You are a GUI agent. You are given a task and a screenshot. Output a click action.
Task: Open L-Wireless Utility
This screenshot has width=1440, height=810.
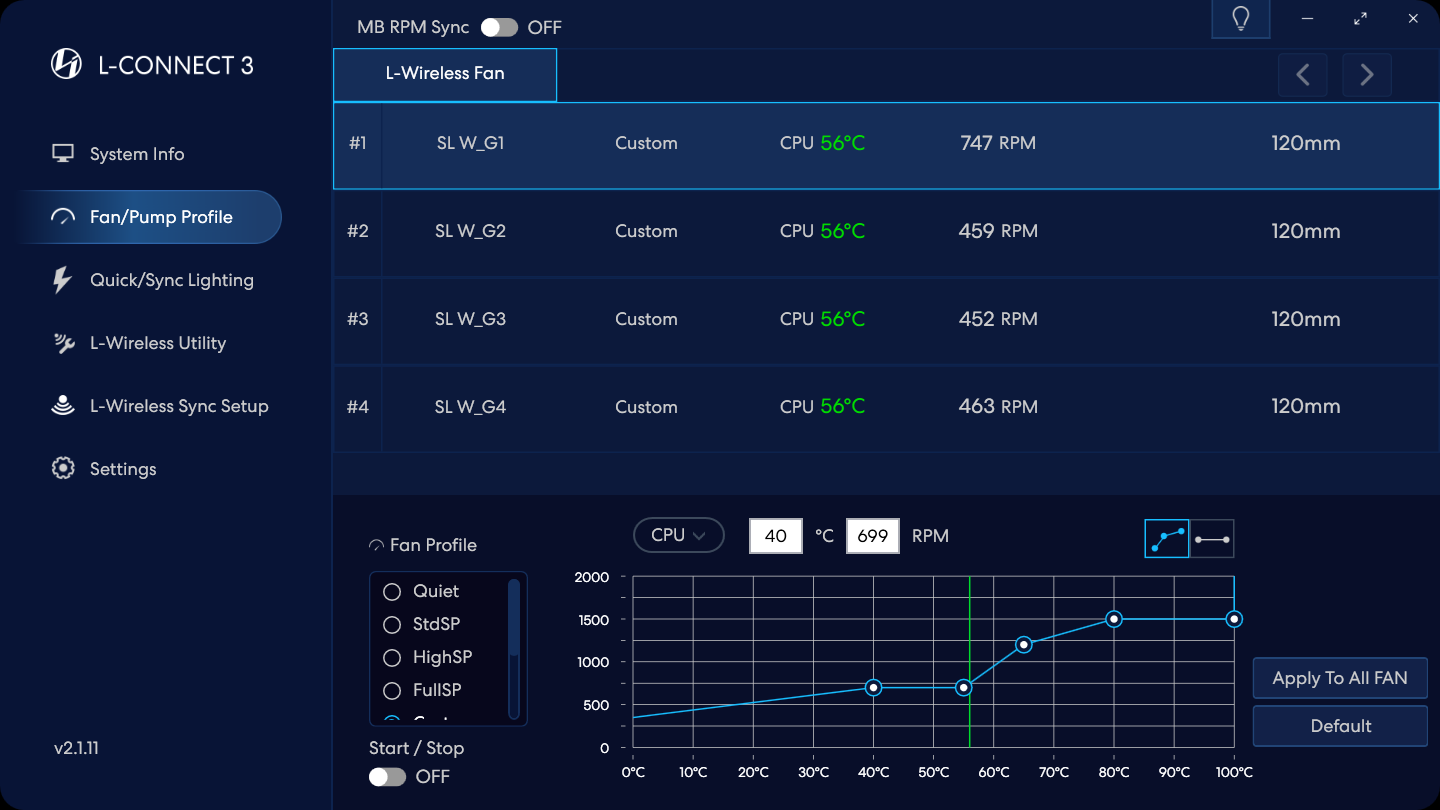158,343
